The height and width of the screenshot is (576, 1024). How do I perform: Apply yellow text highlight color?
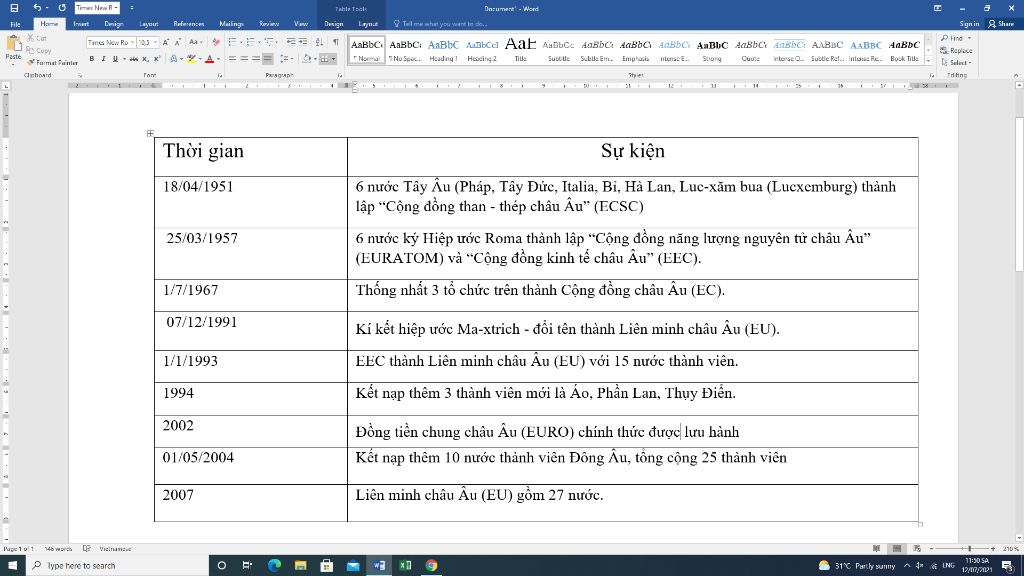[191, 59]
